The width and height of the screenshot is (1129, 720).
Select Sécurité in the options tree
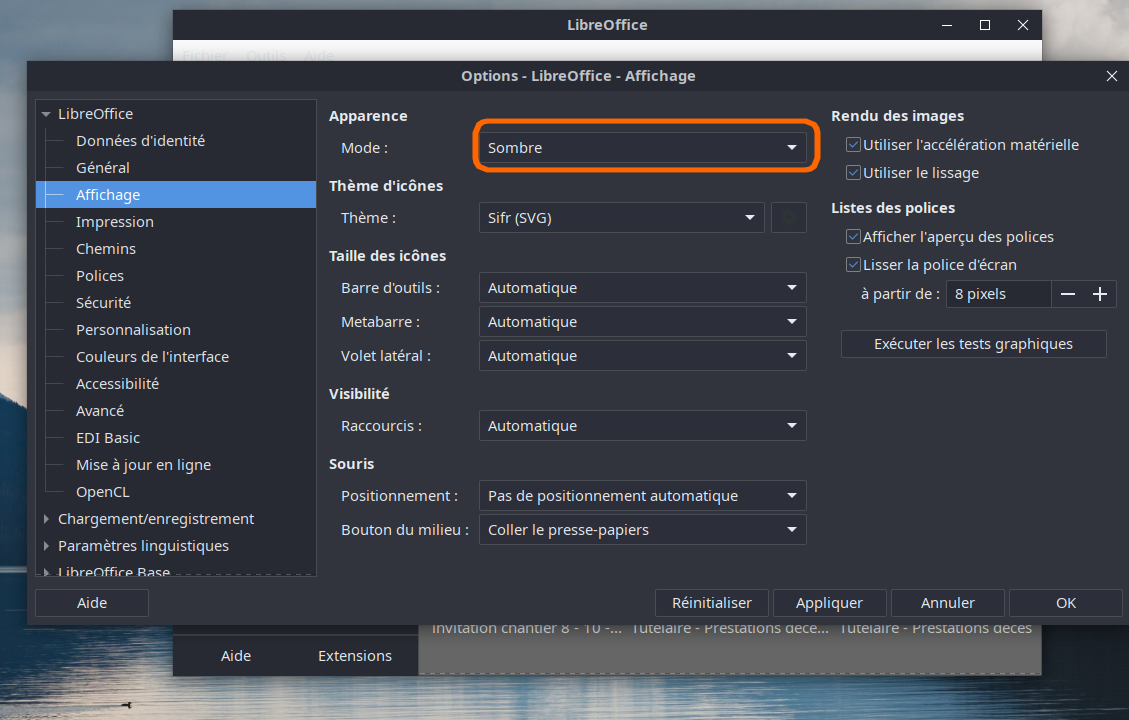(x=103, y=303)
